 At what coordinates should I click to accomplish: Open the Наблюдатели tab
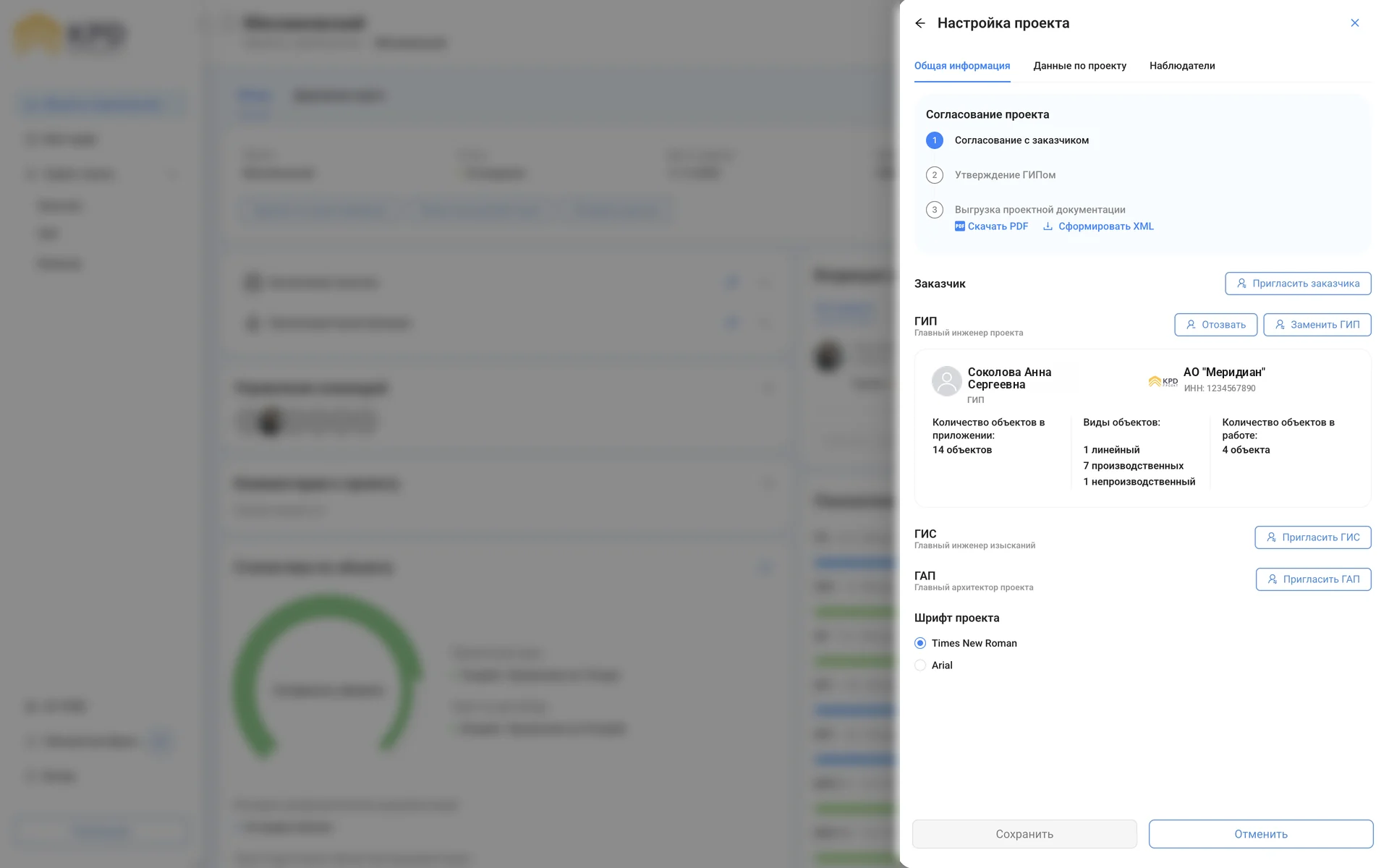tap(1182, 66)
